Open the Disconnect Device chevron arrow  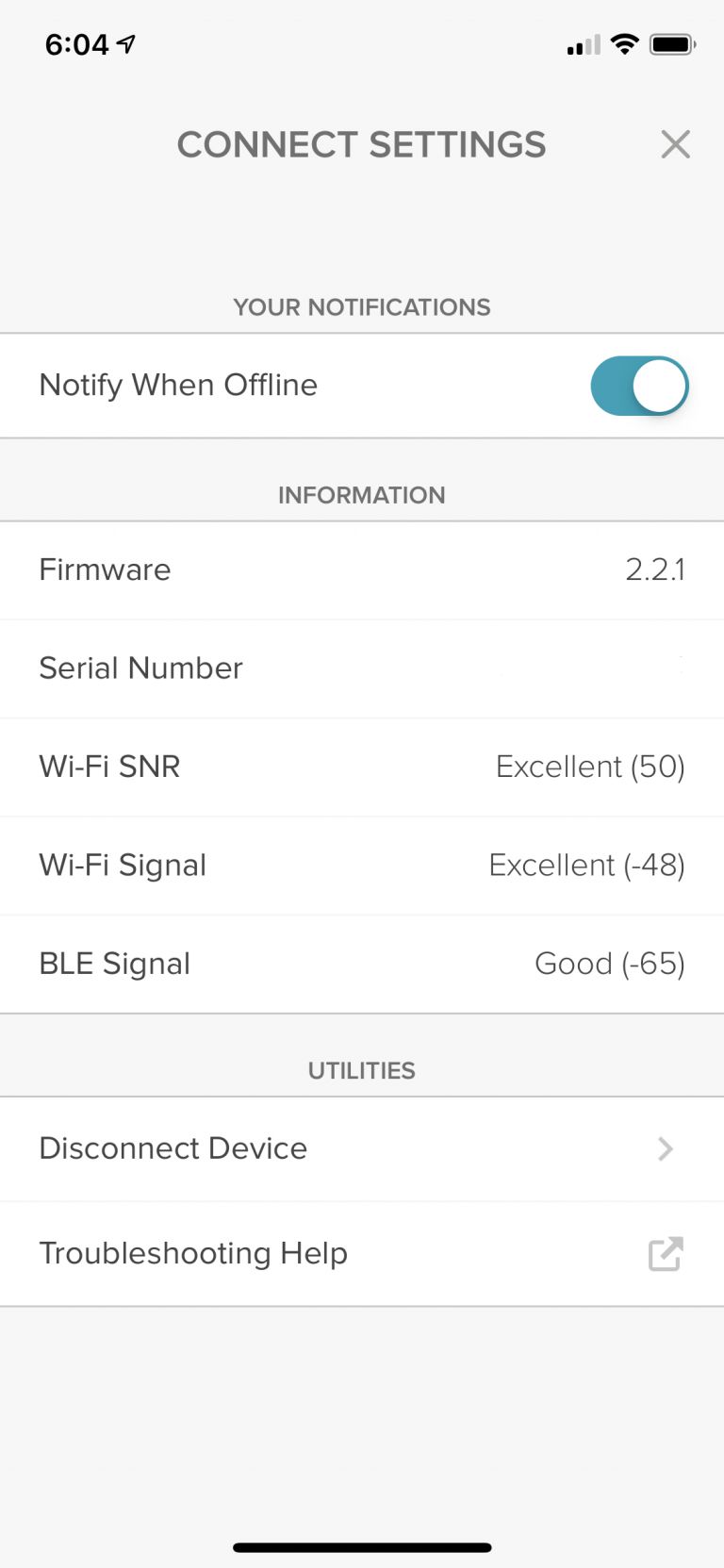pos(666,1148)
